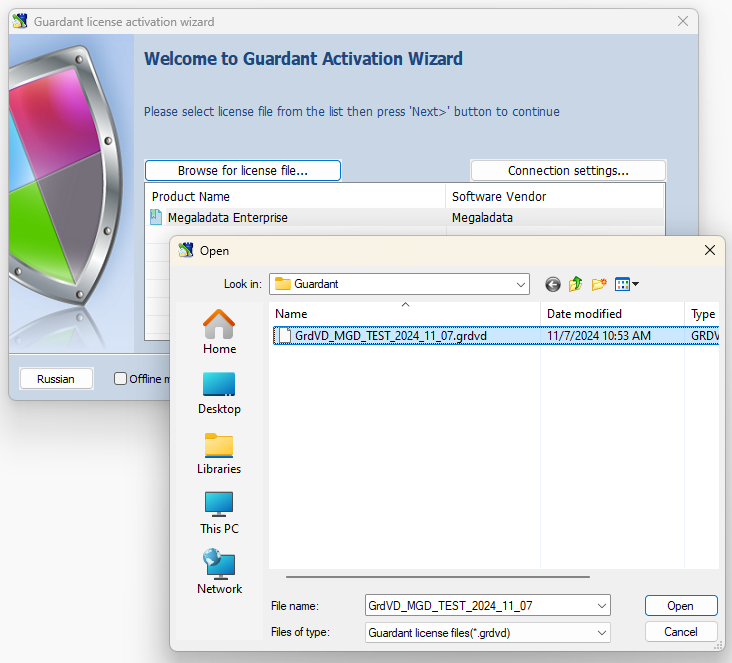Click the Guardant wizard title bar icon
Image resolution: width=732 pixels, height=663 pixels.
click(x=20, y=21)
